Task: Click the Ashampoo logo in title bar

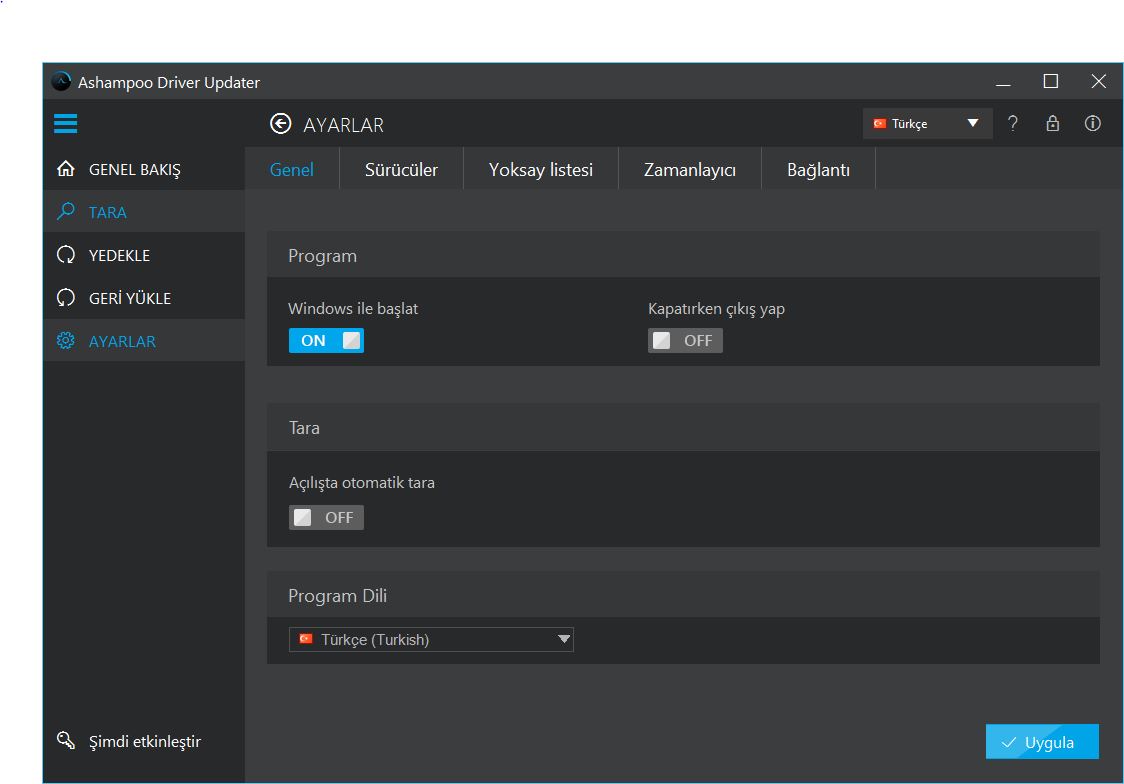Action: [62, 82]
